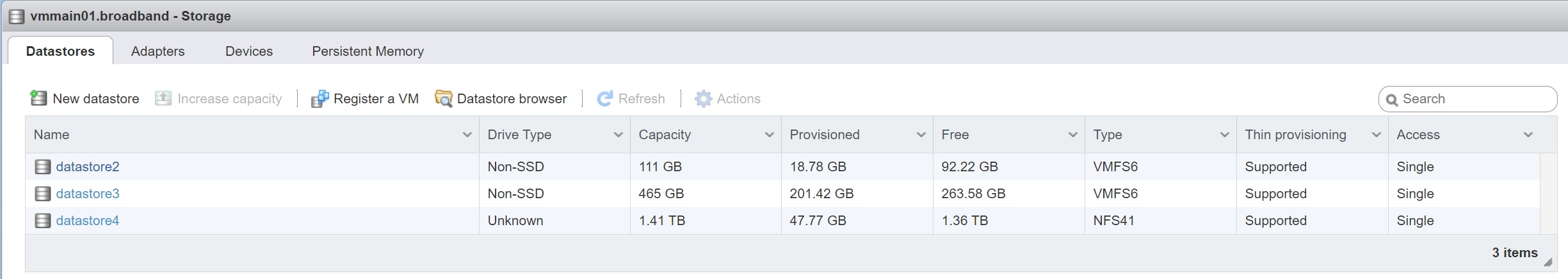Screen dimensions: 1568x279
Task: Open the Datastore browser icon
Action: click(x=443, y=99)
